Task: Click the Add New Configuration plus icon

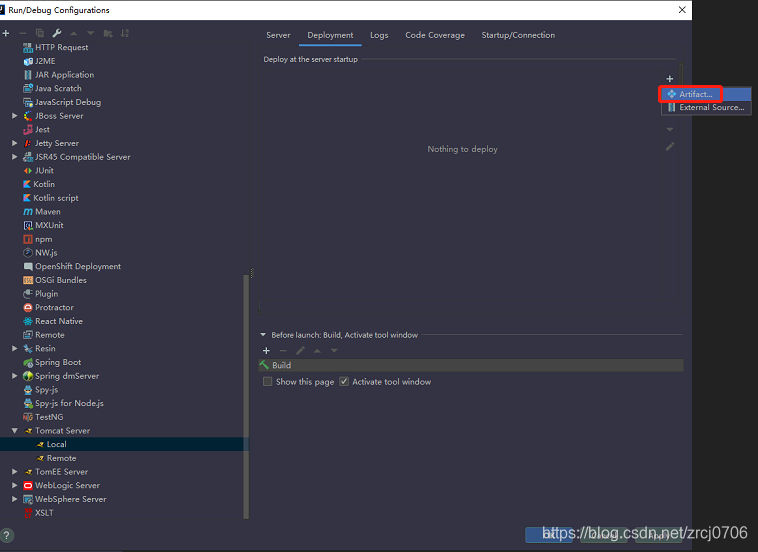Action: 6,33
